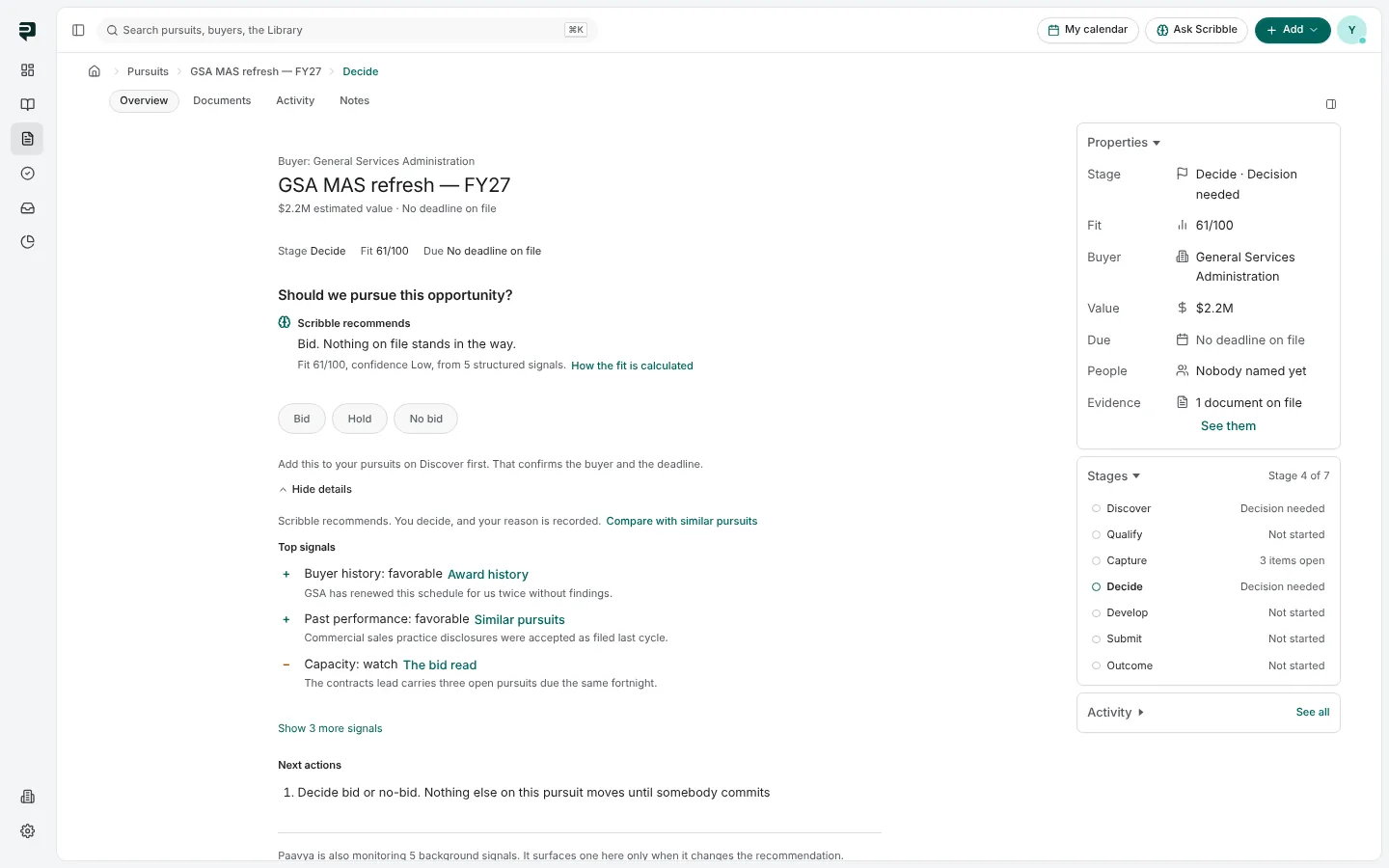Viewport: 1389px width, 868px height.
Task: Collapse the Stages panel
Action: pos(1114,476)
